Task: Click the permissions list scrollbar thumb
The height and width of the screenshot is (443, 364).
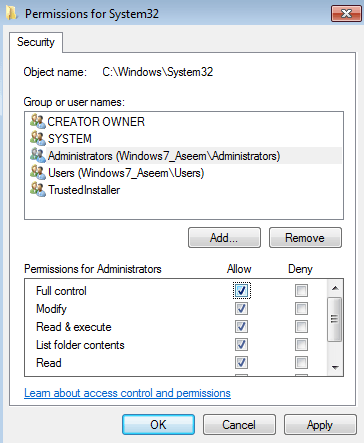Action: point(335,319)
